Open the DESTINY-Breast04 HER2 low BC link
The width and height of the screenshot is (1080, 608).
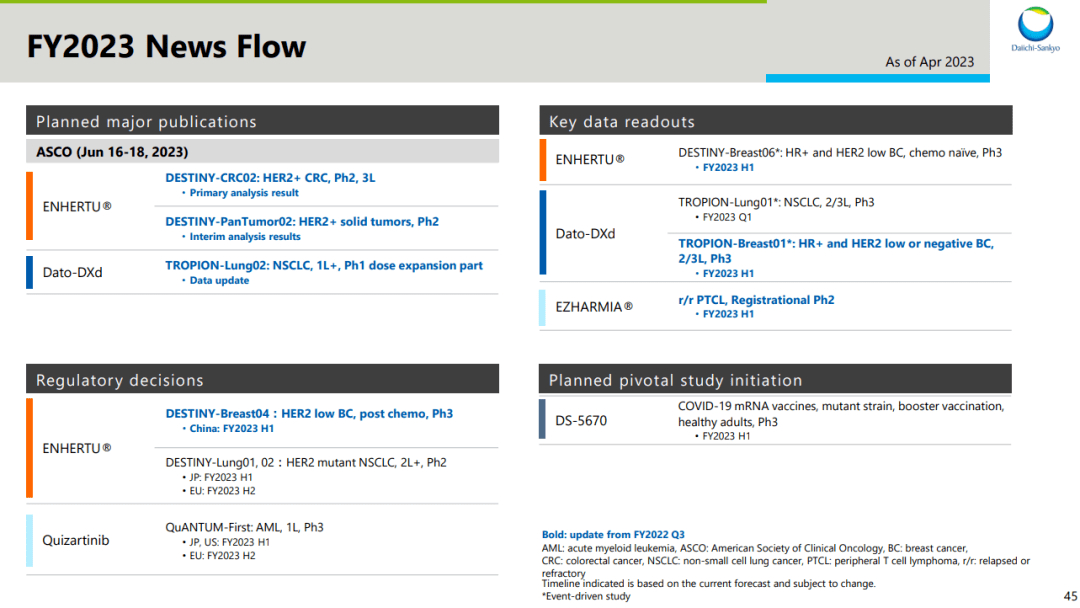click(x=308, y=413)
